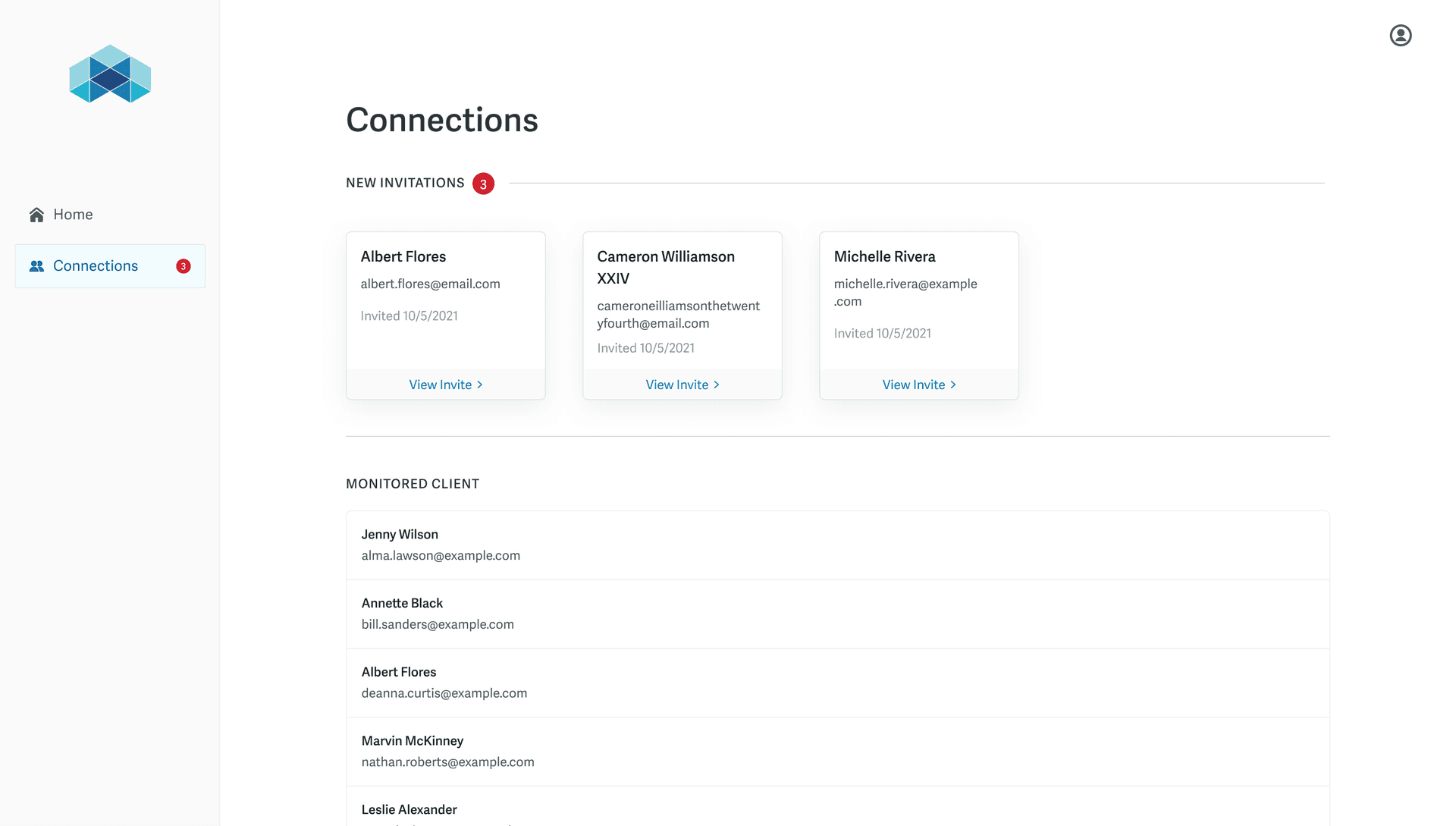Click the Connections page heading
Screen dimensions: 1456x826
click(442, 120)
